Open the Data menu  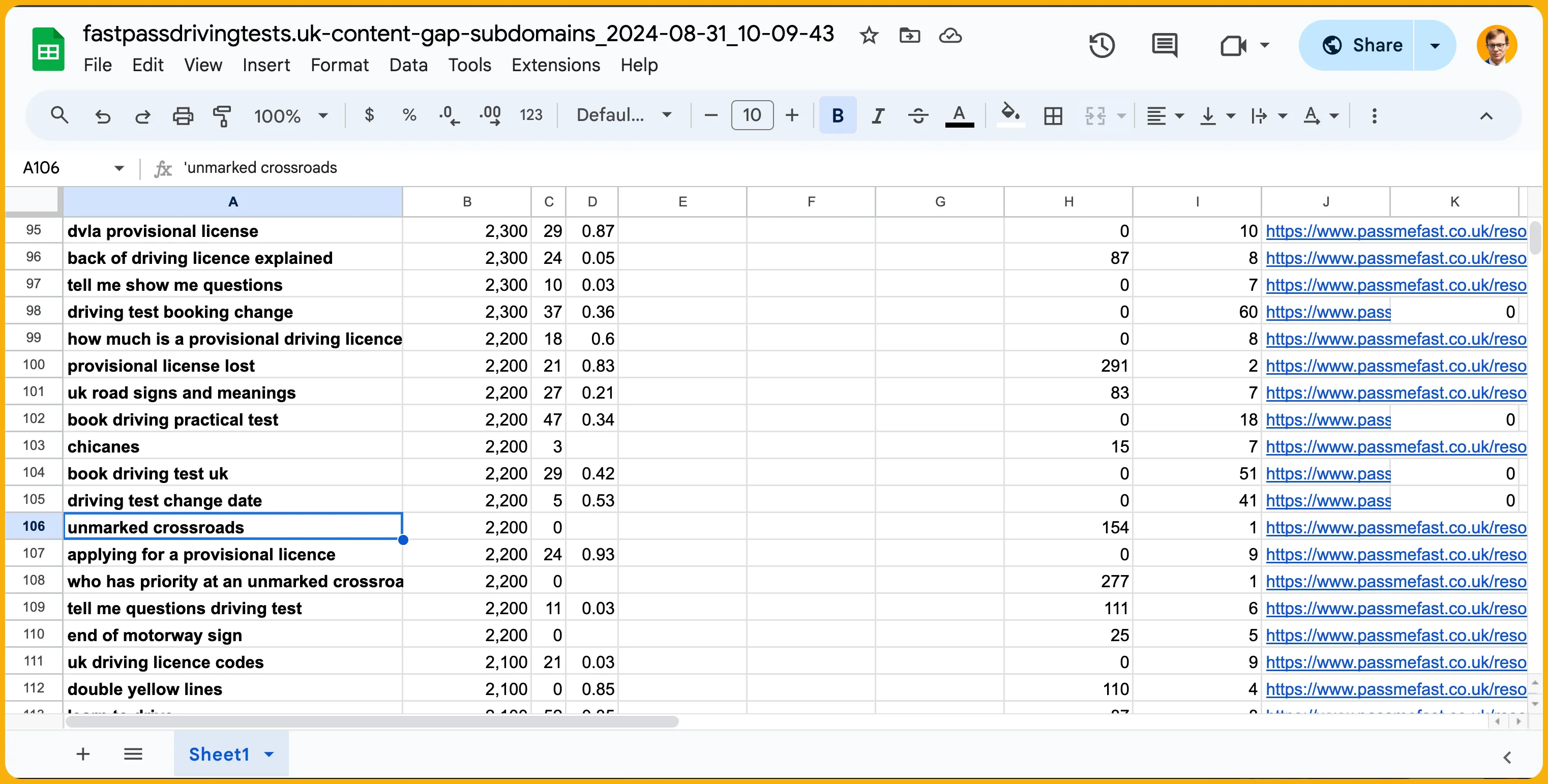409,65
